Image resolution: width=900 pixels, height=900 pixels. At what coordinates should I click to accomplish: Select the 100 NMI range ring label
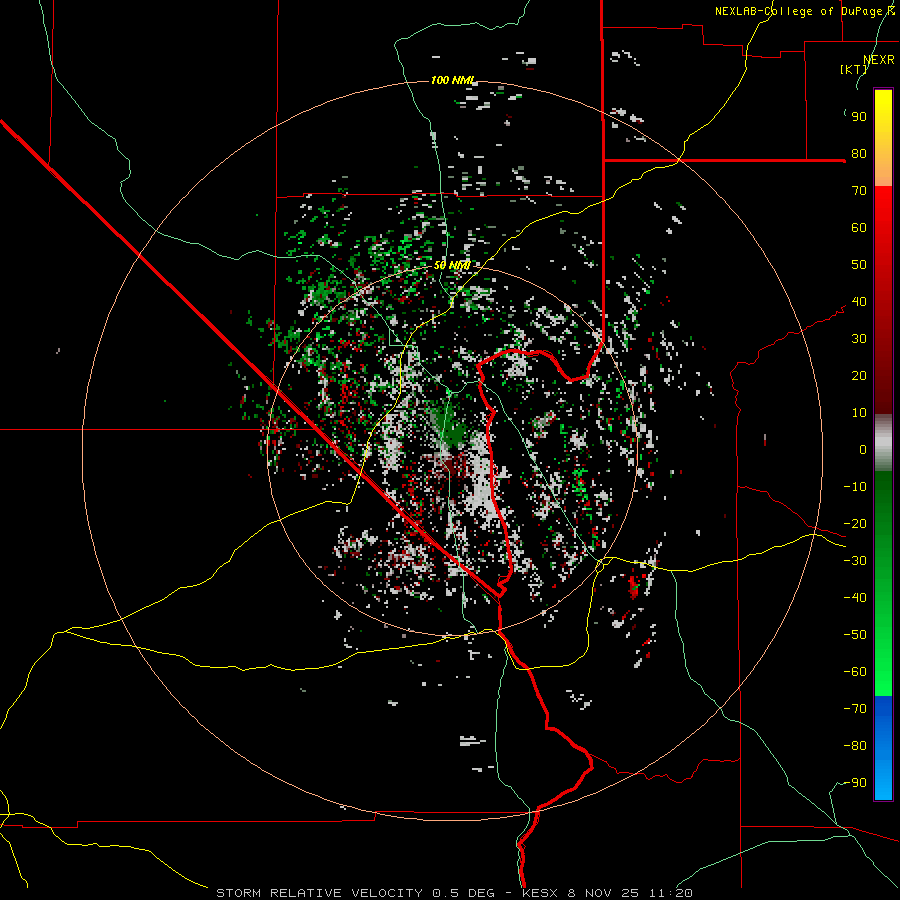[453, 80]
